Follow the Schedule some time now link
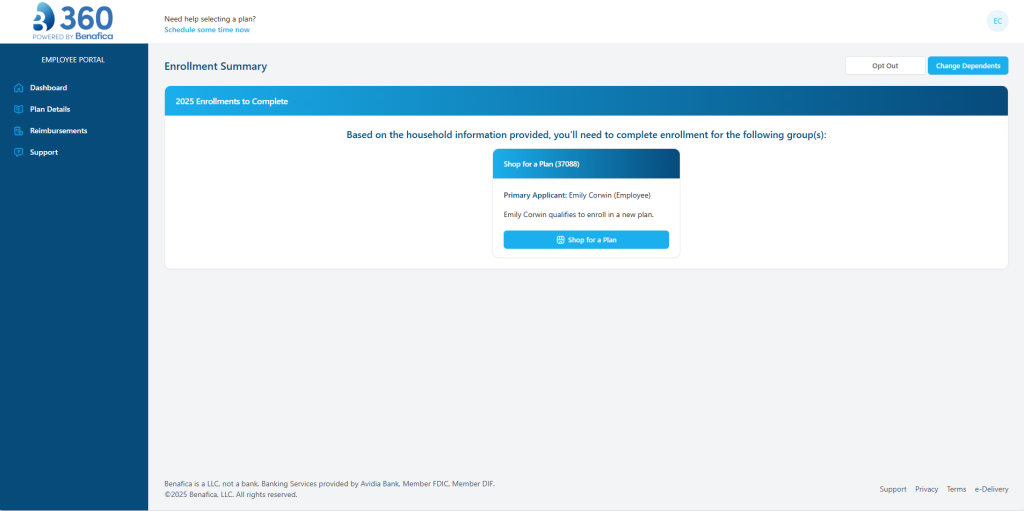The image size is (1024, 511). pyautogui.click(x=206, y=30)
